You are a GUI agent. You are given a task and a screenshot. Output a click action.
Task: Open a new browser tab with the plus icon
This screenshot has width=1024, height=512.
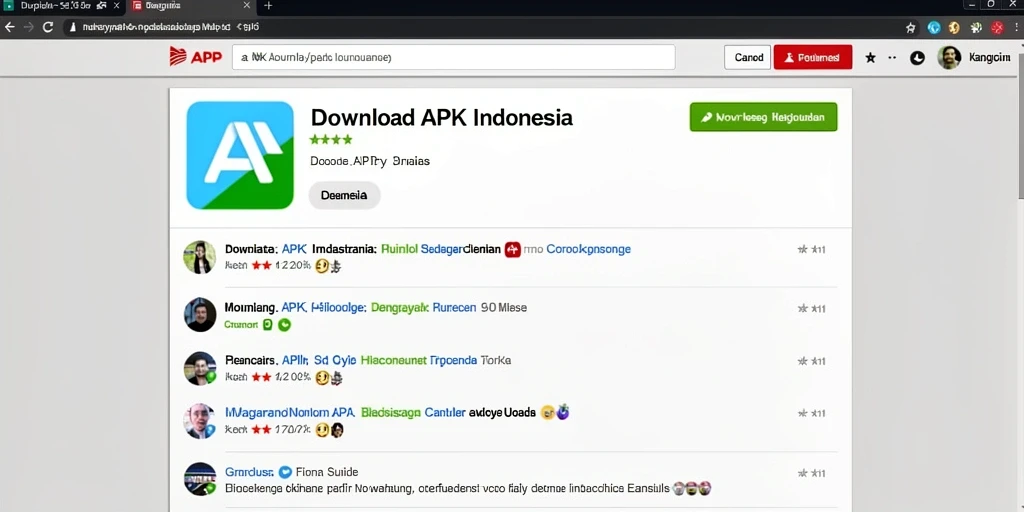click(268, 6)
